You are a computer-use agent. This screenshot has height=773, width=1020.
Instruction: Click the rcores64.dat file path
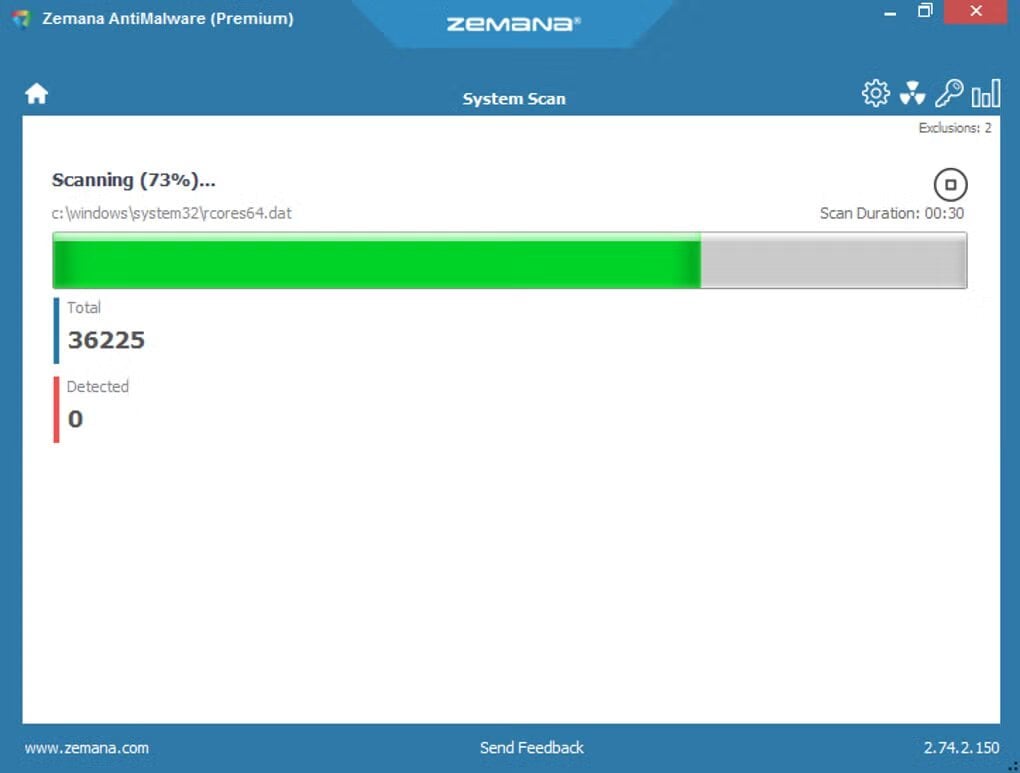coord(172,213)
